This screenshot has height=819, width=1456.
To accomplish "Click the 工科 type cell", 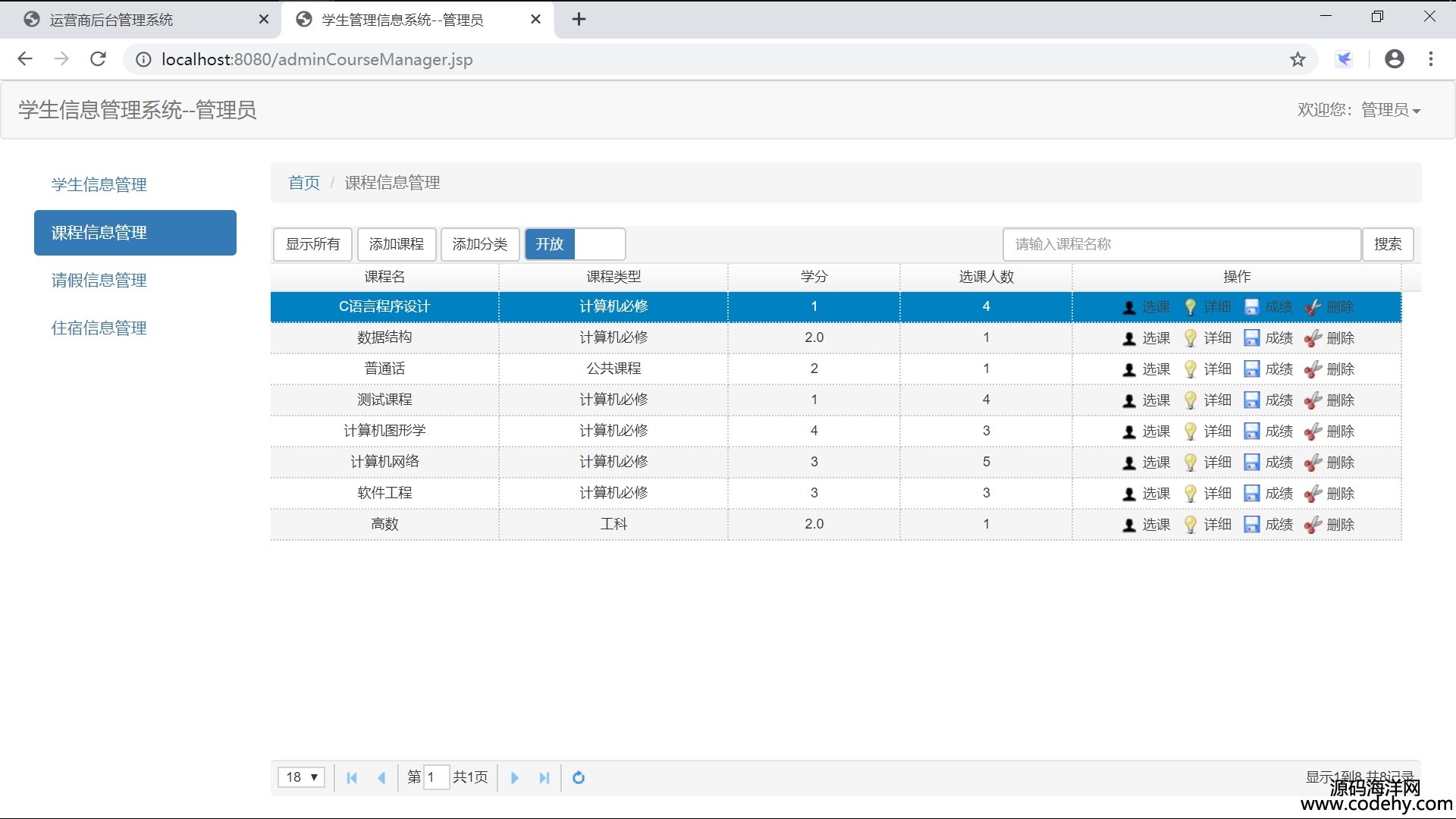I will click(x=613, y=524).
